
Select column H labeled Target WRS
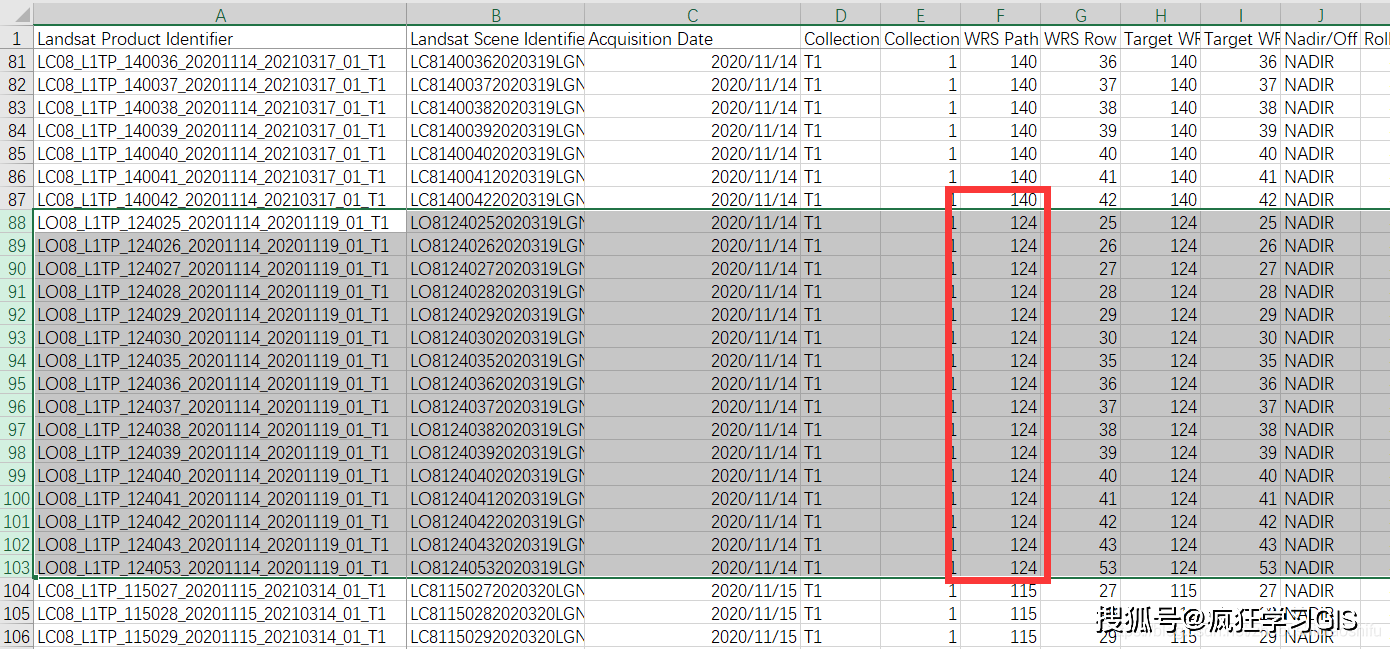point(1160,15)
